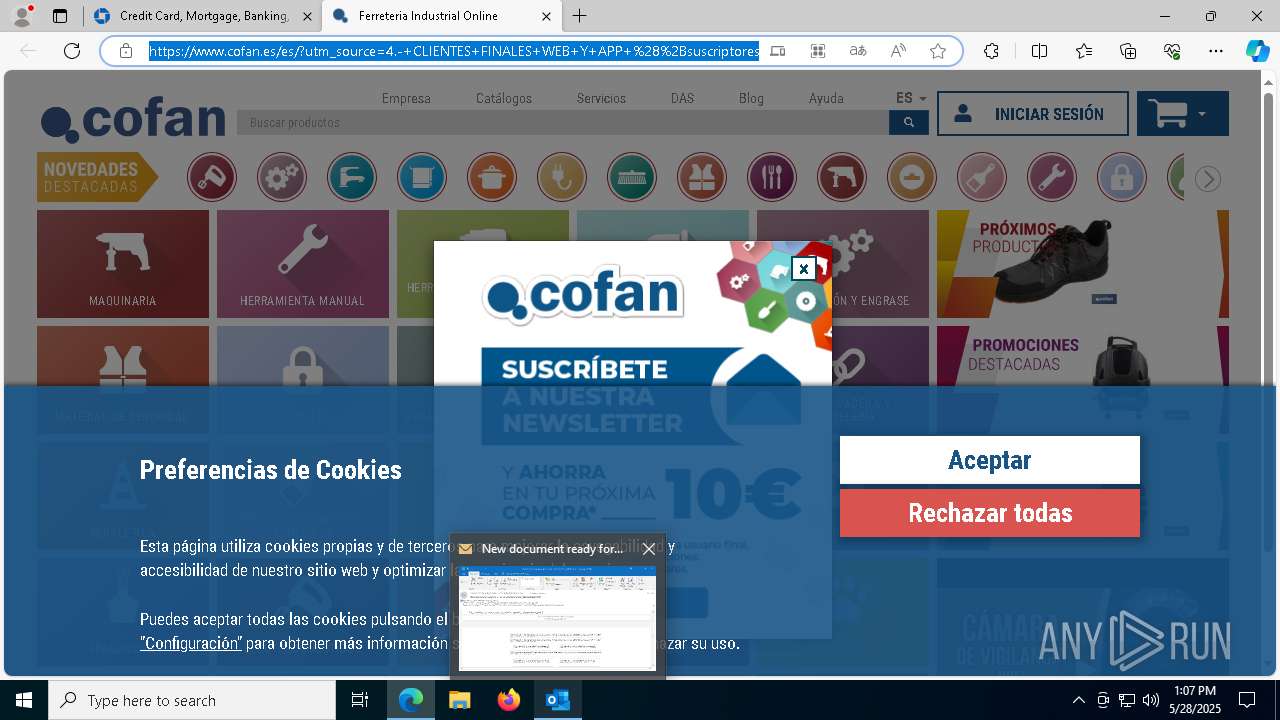Open Copilot sidebar in Edge
This screenshot has width=1280, height=720.
pos(1257,51)
